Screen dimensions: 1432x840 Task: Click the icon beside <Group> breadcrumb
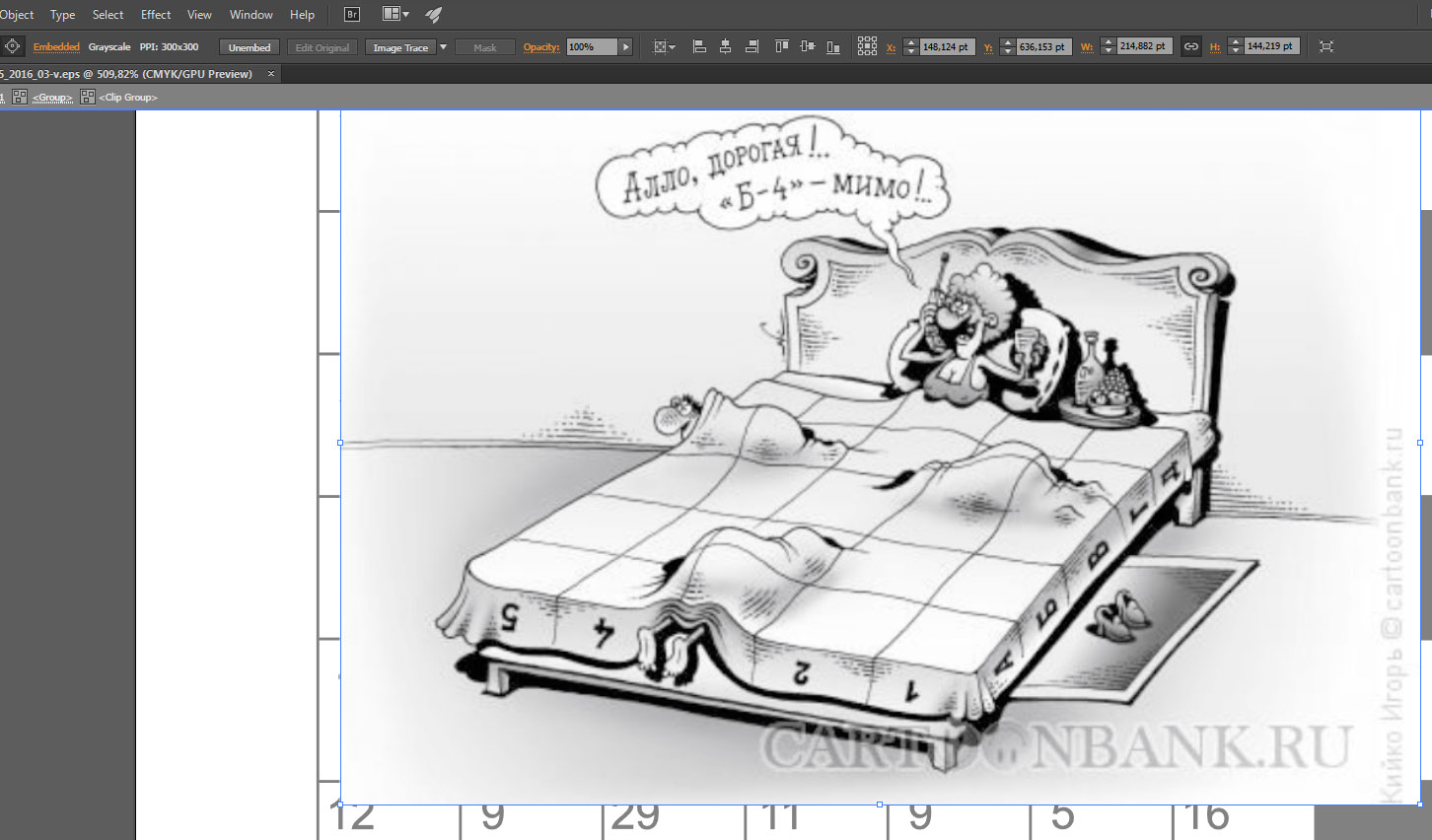[20, 97]
